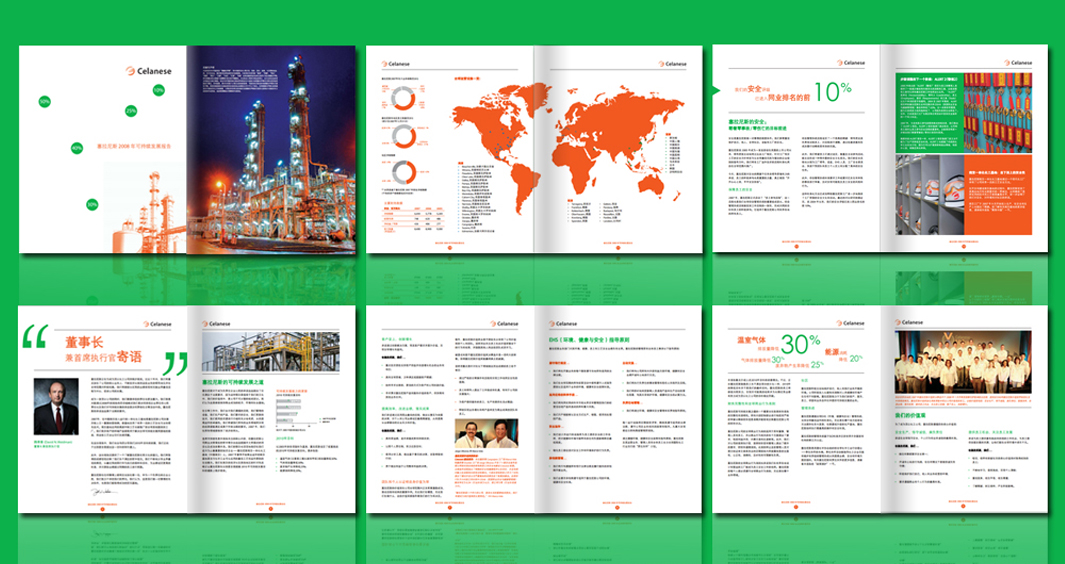Select the bottom donut chart on the map spread
This screenshot has width=1065, height=564.
tap(404, 174)
